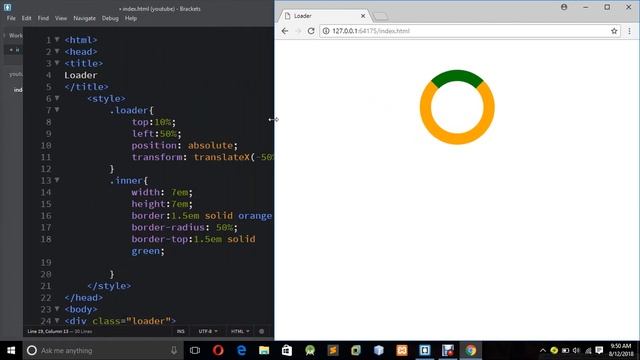Click line number 17 in the gutter
Image resolution: width=640 pixels, height=360 pixels.
[46, 227]
